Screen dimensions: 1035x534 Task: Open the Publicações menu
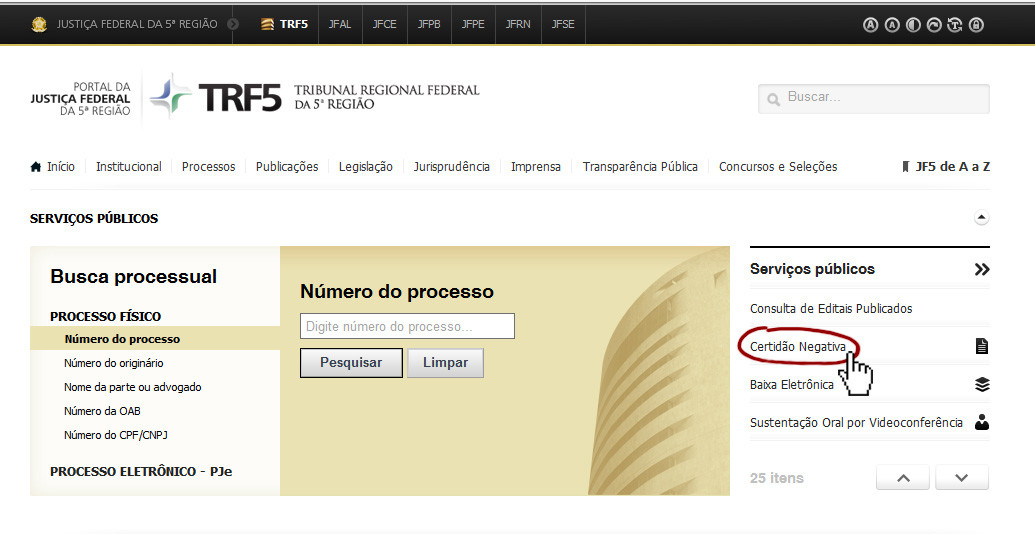pos(287,166)
